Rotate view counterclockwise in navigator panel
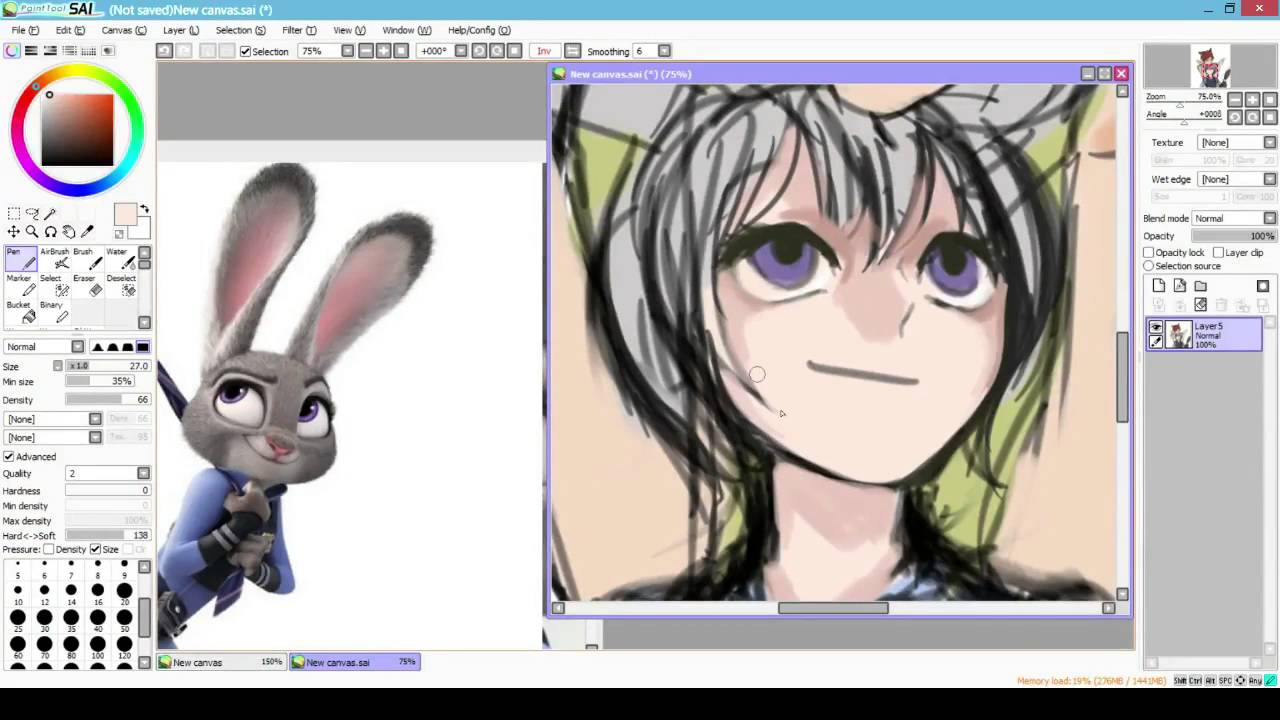The width and height of the screenshot is (1280, 720). [1235, 117]
